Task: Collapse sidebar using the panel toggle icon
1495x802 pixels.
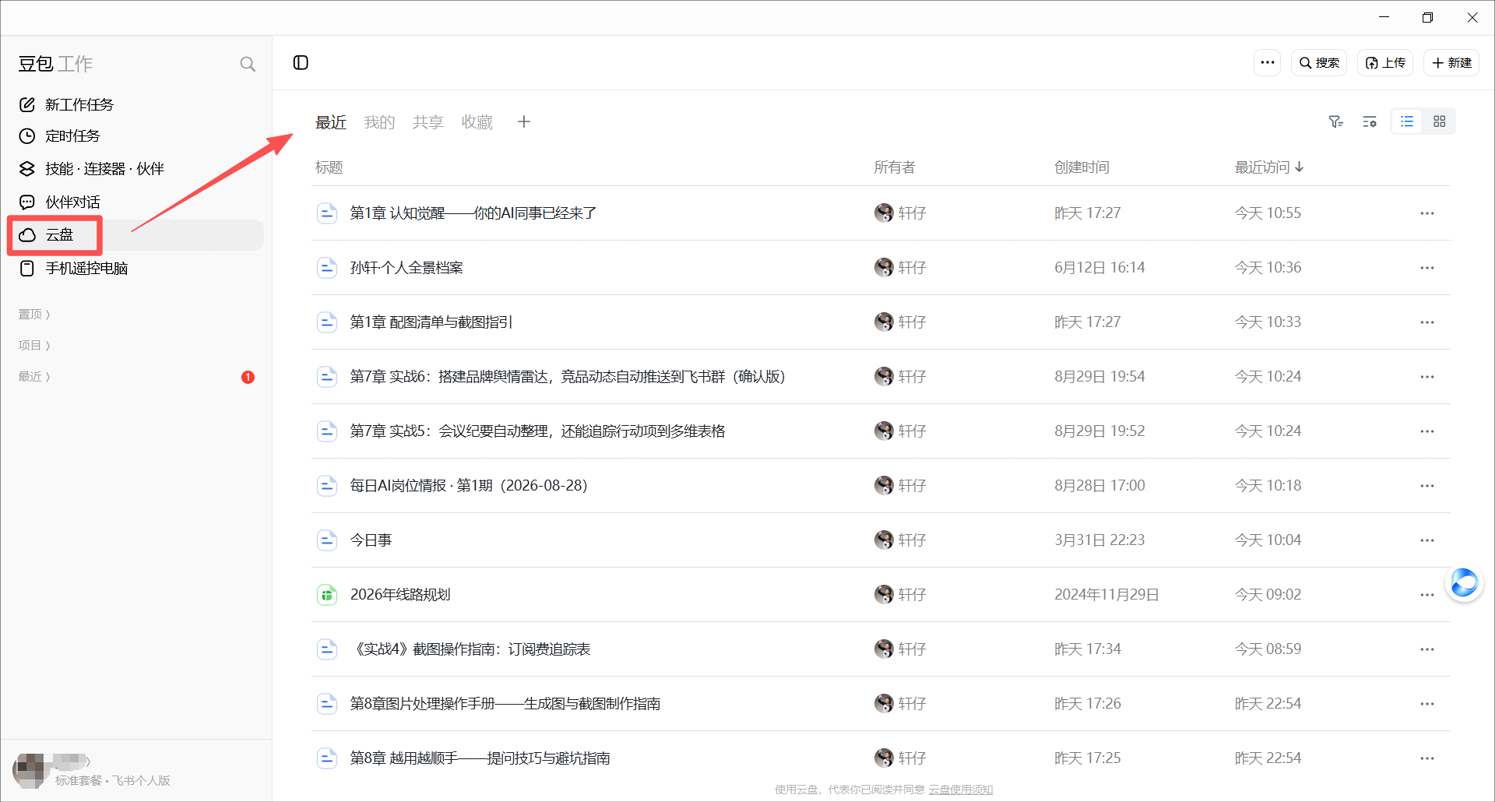Action: pyautogui.click(x=301, y=63)
